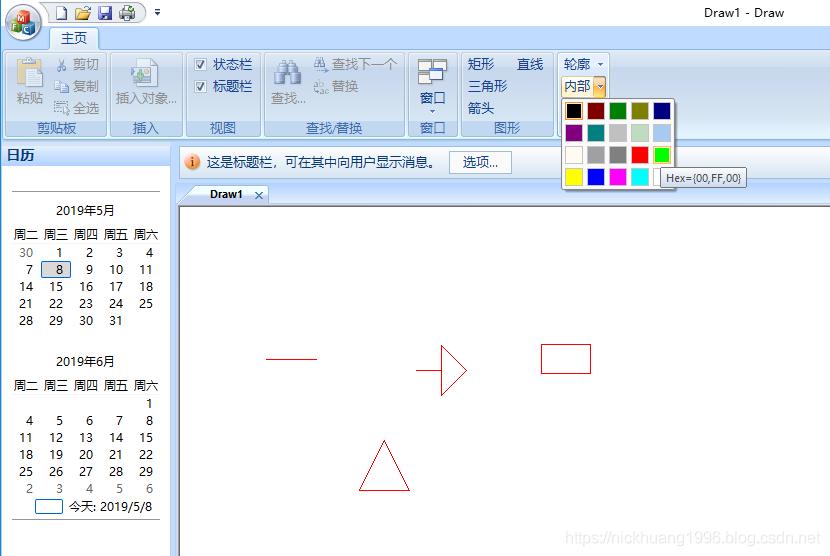
Task: Select the Draw1 document tab
Action: (226, 194)
